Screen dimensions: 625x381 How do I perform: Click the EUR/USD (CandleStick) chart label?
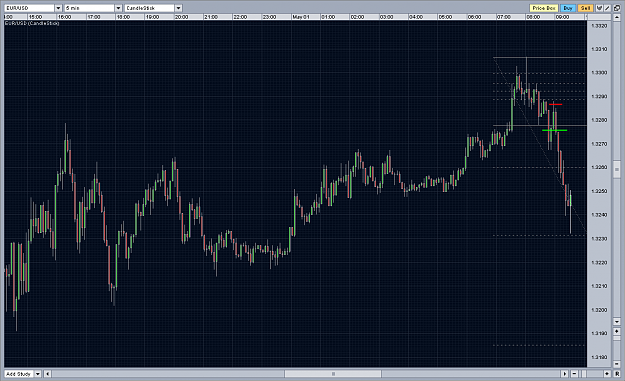[32, 24]
